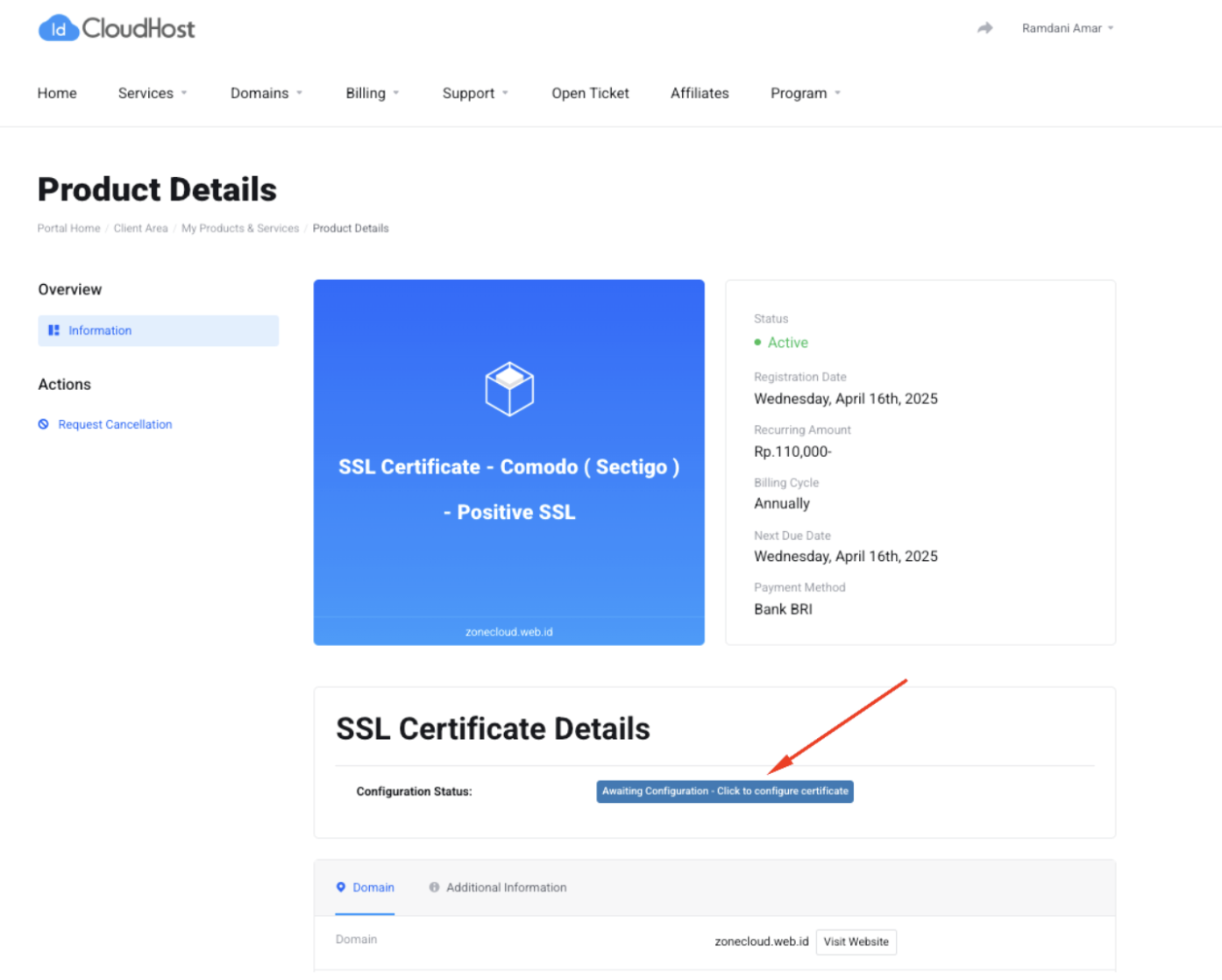Open Client Area breadcrumb link
The image size is (1222, 980).
click(140, 228)
